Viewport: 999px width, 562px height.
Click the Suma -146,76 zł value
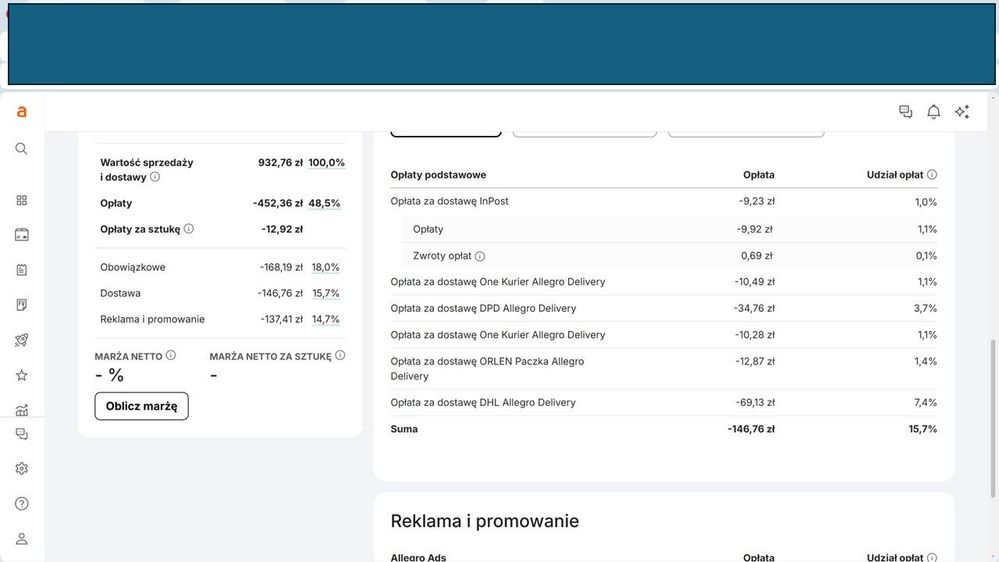(x=751, y=429)
